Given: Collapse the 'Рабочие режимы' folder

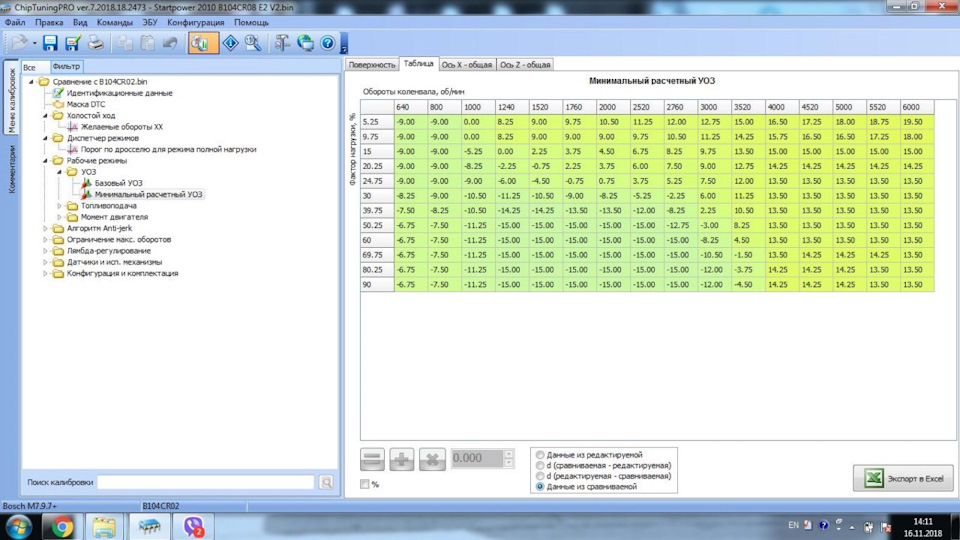Looking at the screenshot, I should (45, 160).
